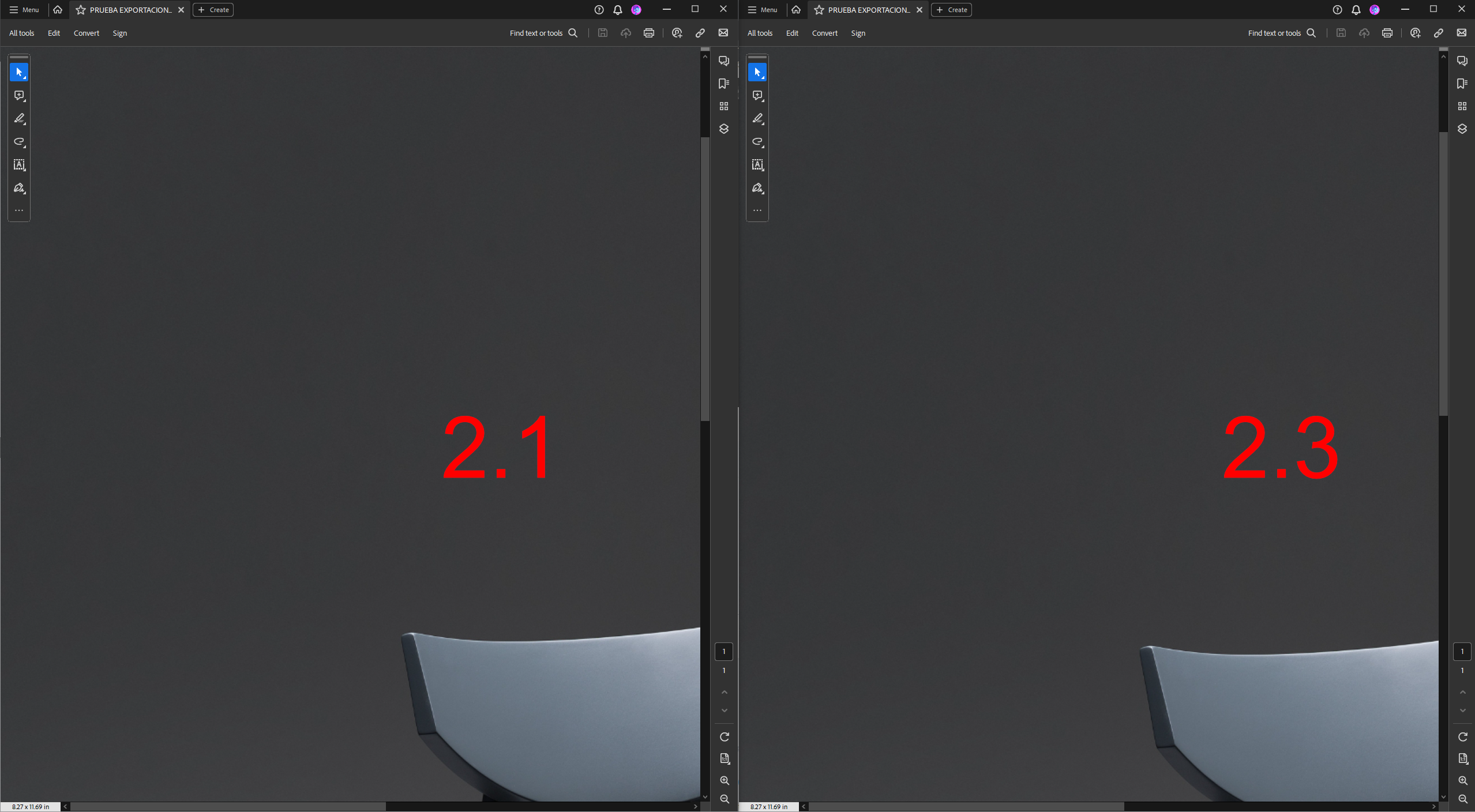Choose the Add comment tool in right window
Viewport: 1475px width, 812px height.
pyautogui.click(x=757, y=95)
